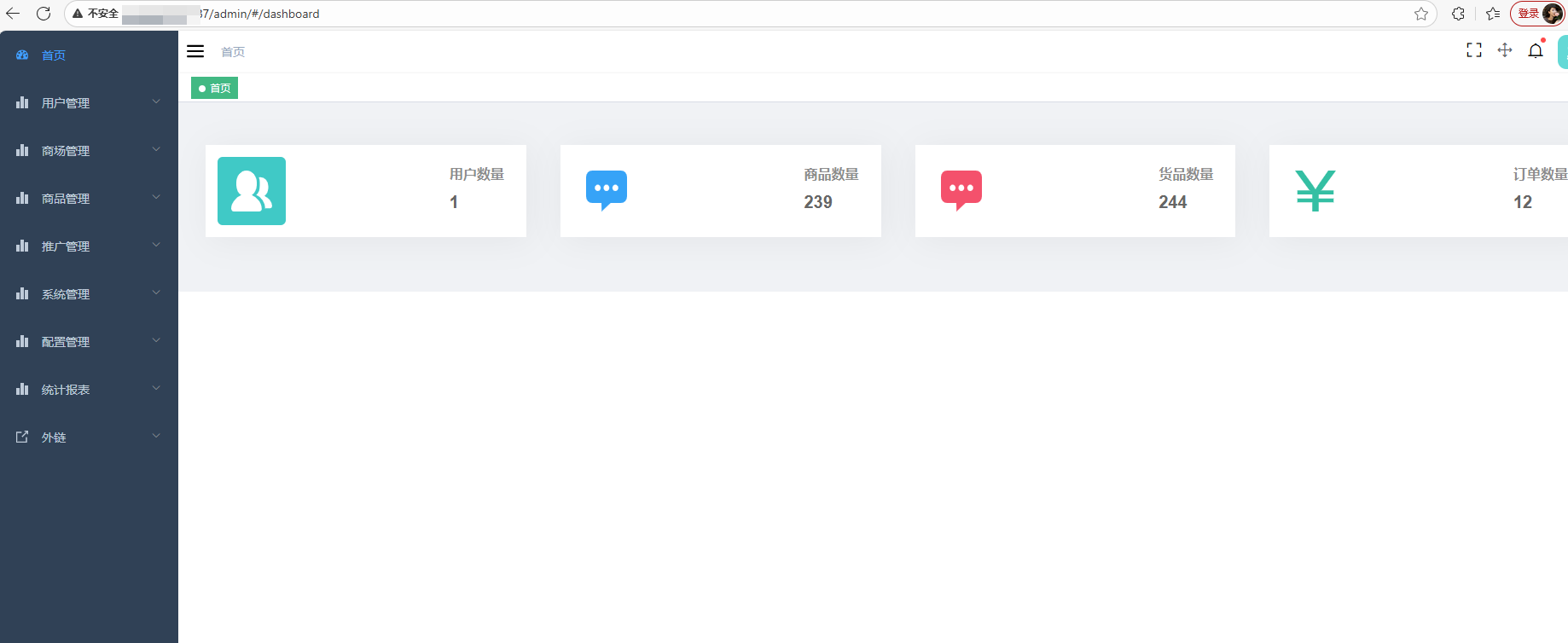Open 系统管理 sidebar menu
Image resolution: width=1568 pixels, height=643 pixels.
[x=89, y=294]
